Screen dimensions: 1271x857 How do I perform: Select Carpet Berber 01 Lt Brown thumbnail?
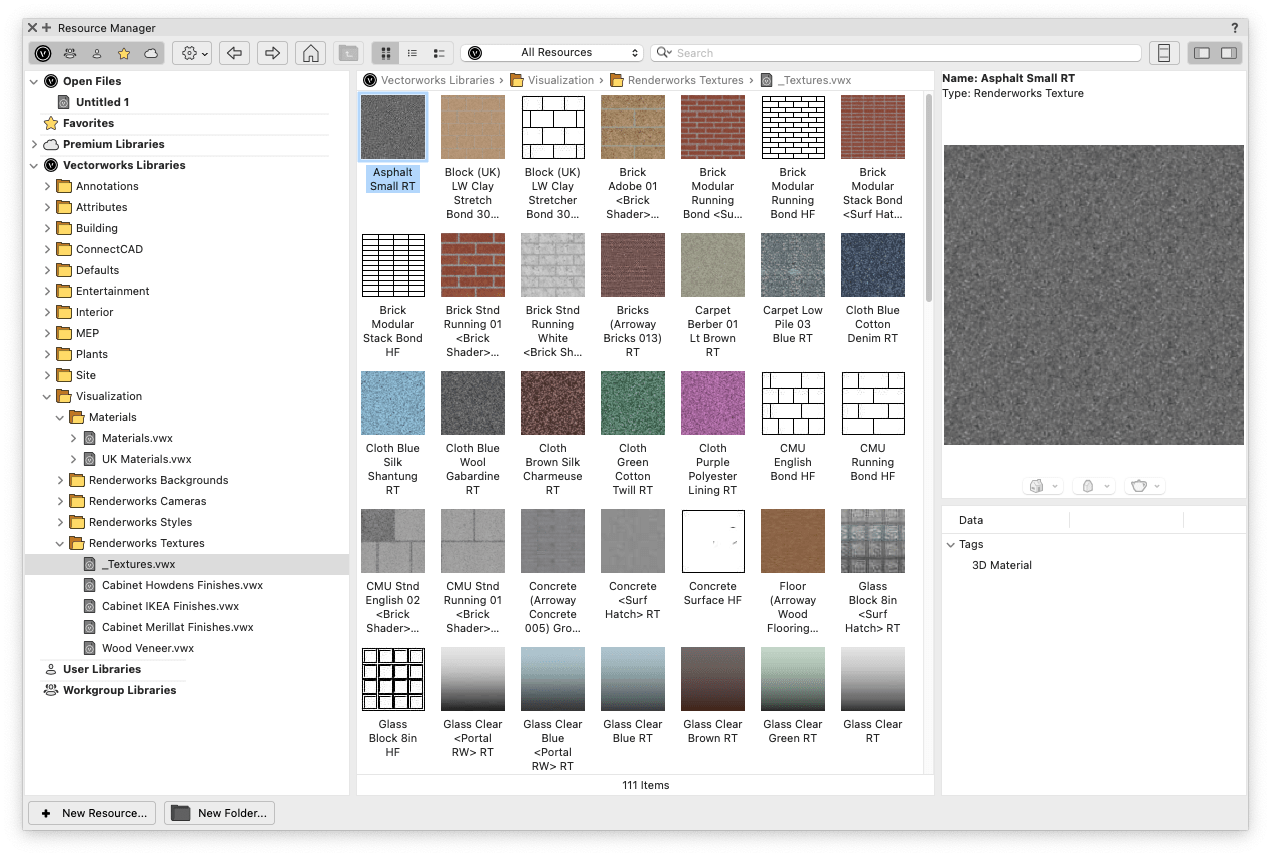point(713,265)
